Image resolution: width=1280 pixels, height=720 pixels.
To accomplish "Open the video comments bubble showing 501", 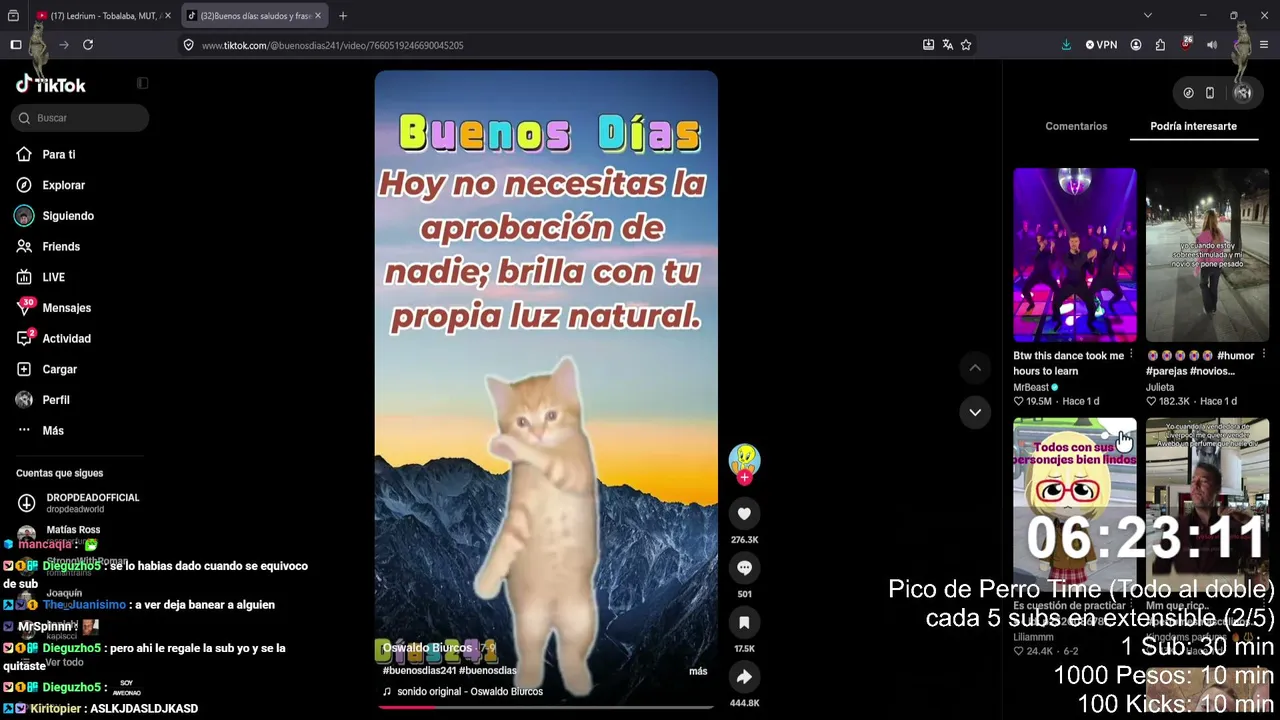I will pyautogui.click(x=744, y=568).
